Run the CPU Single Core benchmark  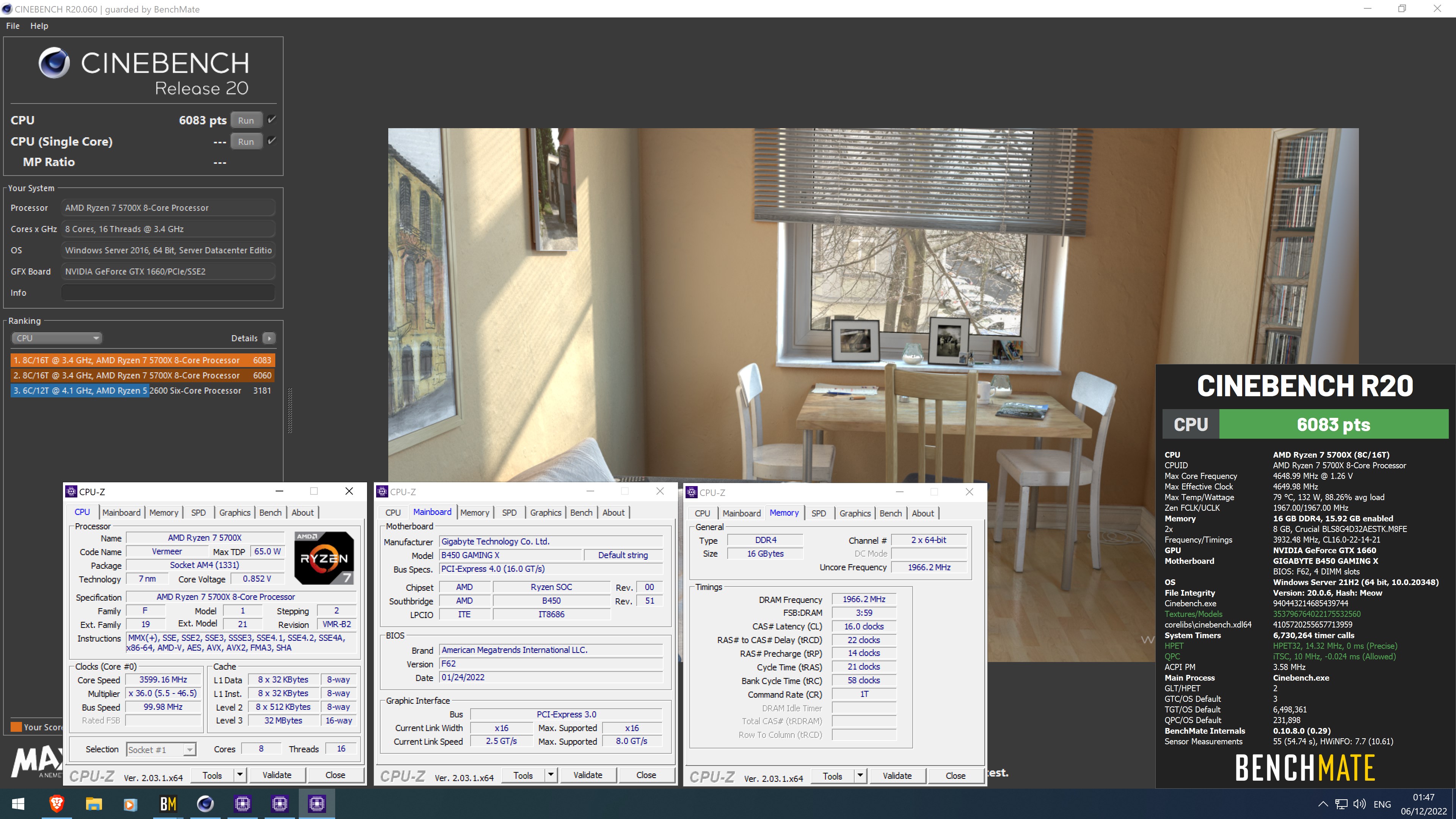tap(246, 141)
